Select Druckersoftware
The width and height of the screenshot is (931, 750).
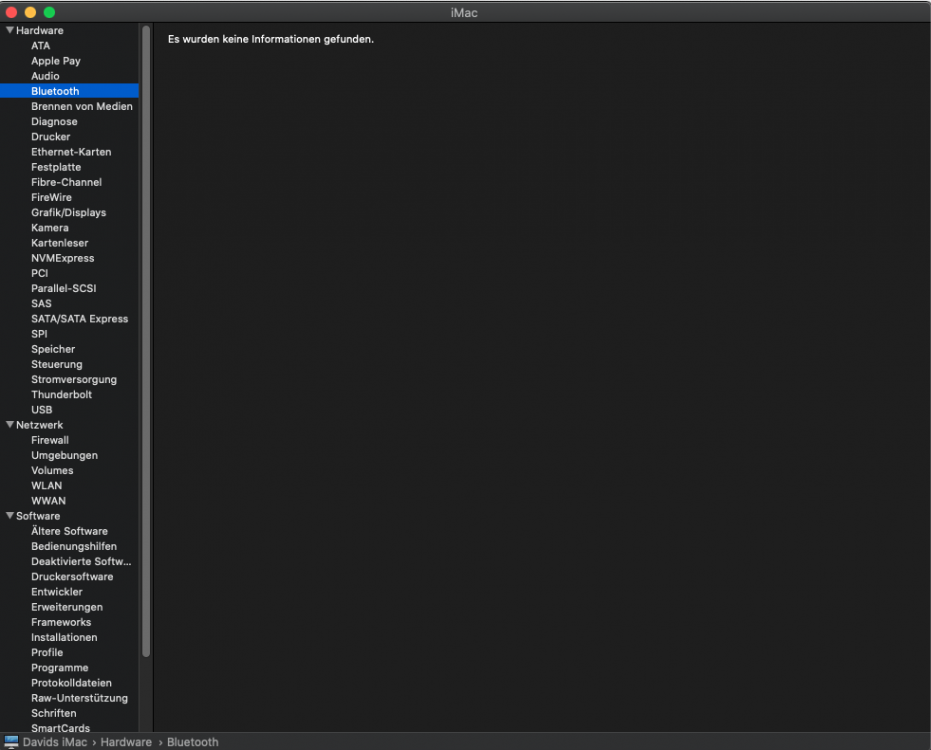coord(72,577)
